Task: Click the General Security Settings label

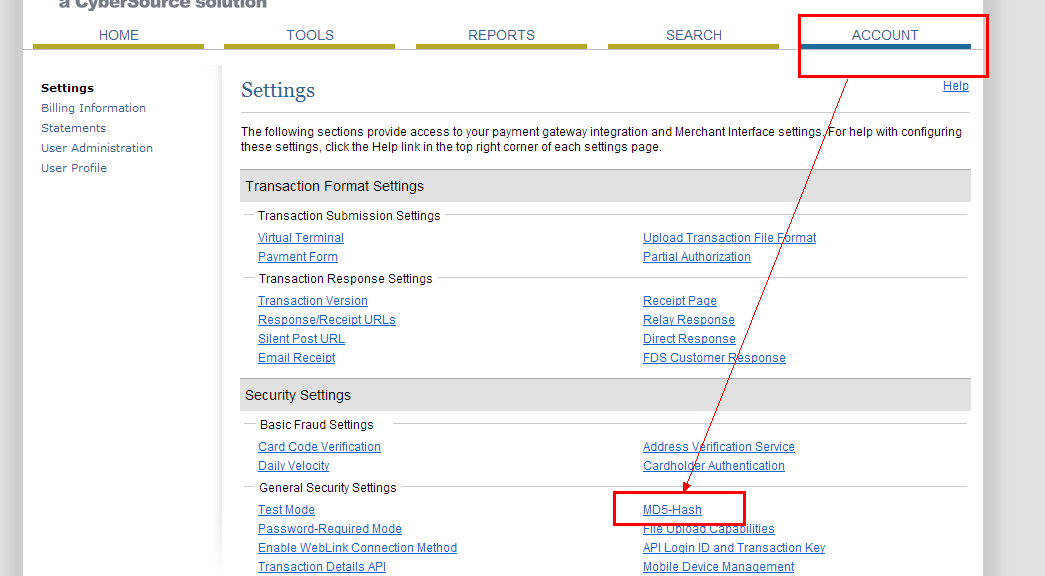Action: coord(327,488)
